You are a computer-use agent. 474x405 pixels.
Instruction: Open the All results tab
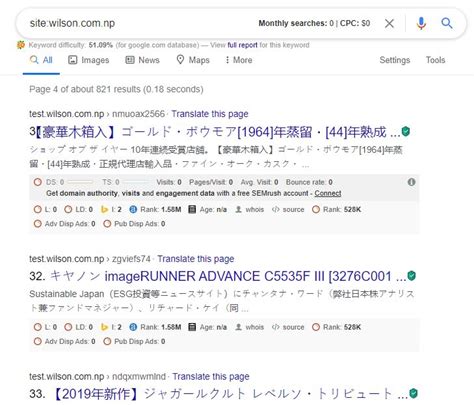[41, 60]
